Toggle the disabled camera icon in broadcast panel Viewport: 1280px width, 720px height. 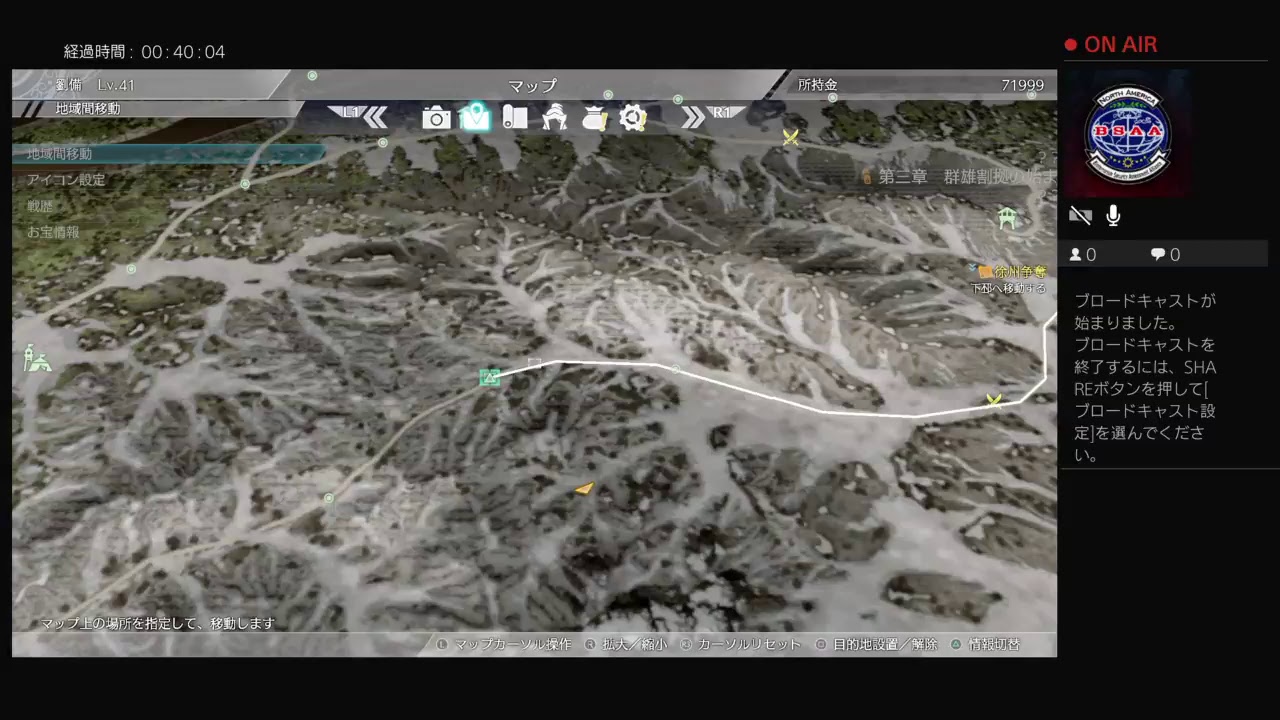tap(1080, 216)
